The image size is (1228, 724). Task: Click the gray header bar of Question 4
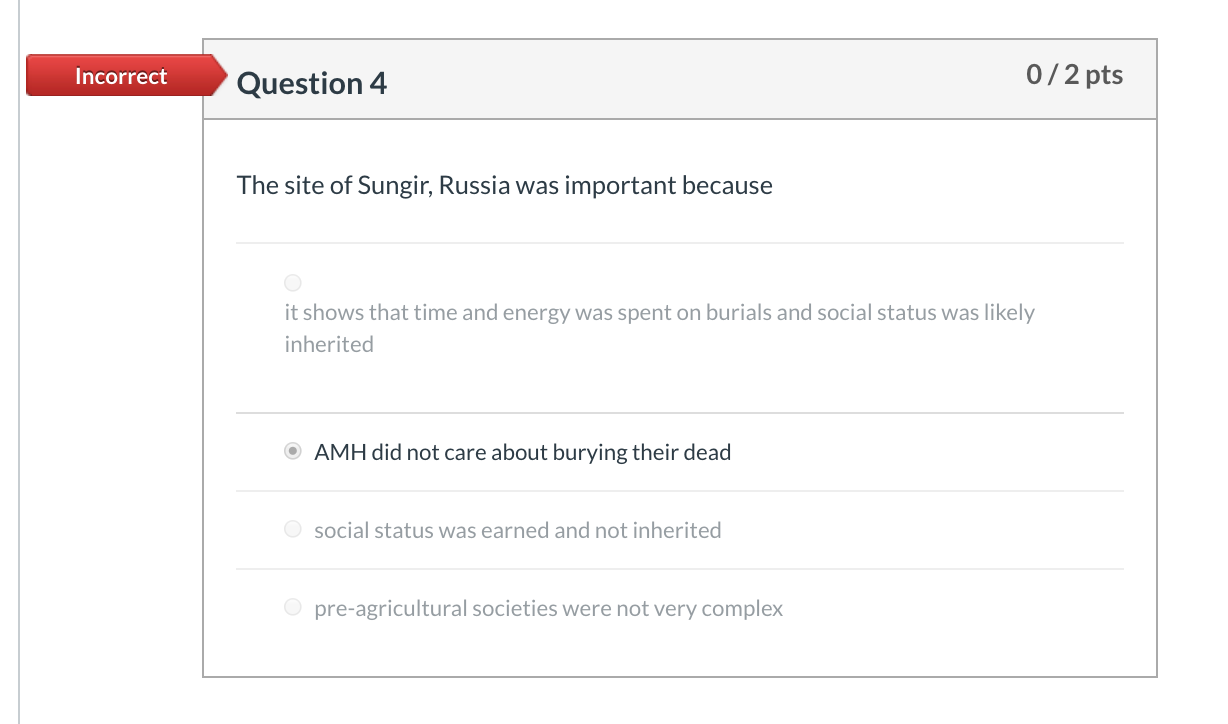(680, 79)
